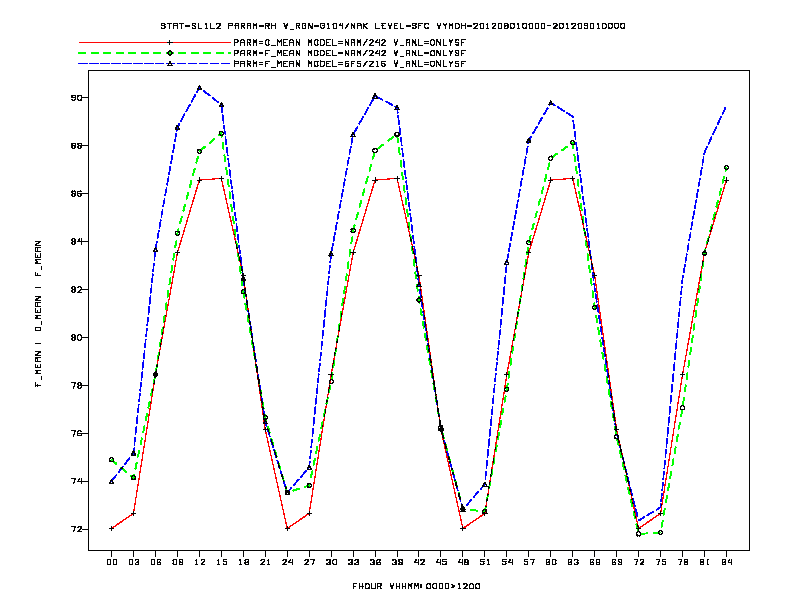Click the FHOUR VHHMM axis caption below the chart

pyautogui.click(x=416, y=586)
